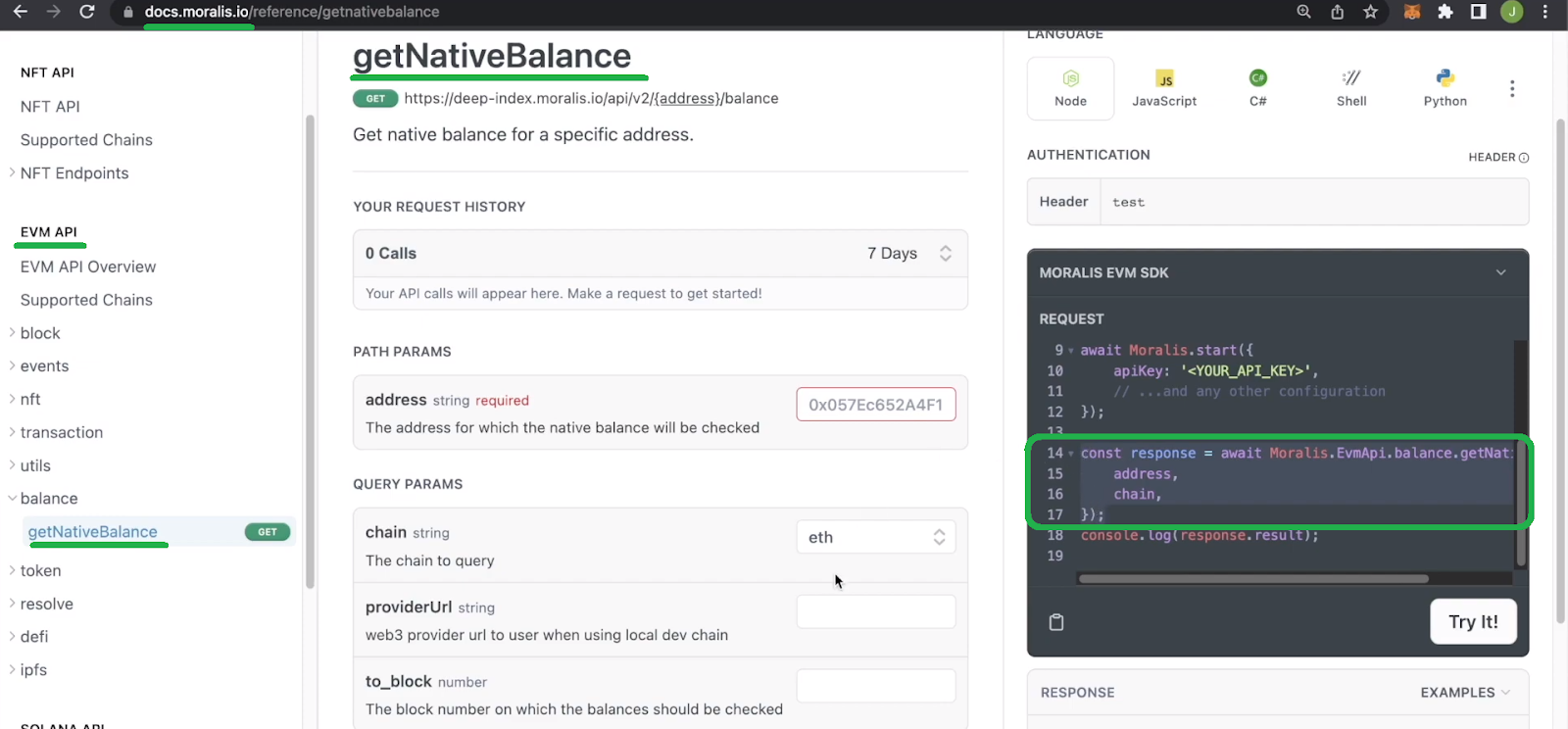
Task: Open the zoom magnifier icon in address bar
Action: 1304,12
